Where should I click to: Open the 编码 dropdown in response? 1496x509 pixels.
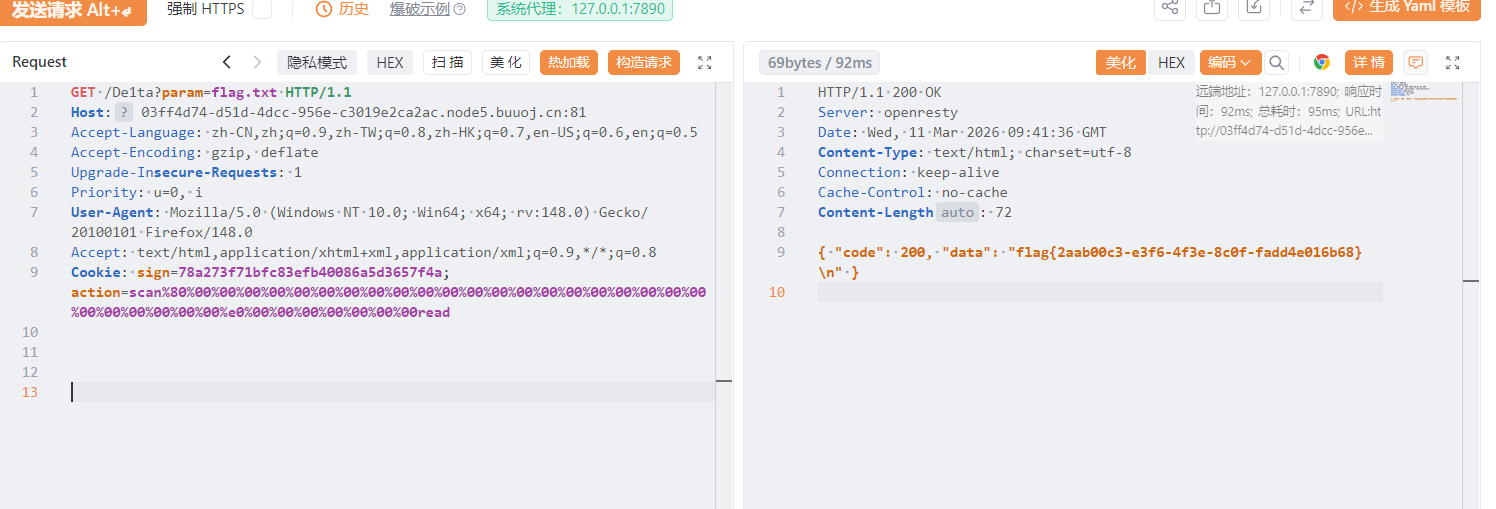point(1229,62)
